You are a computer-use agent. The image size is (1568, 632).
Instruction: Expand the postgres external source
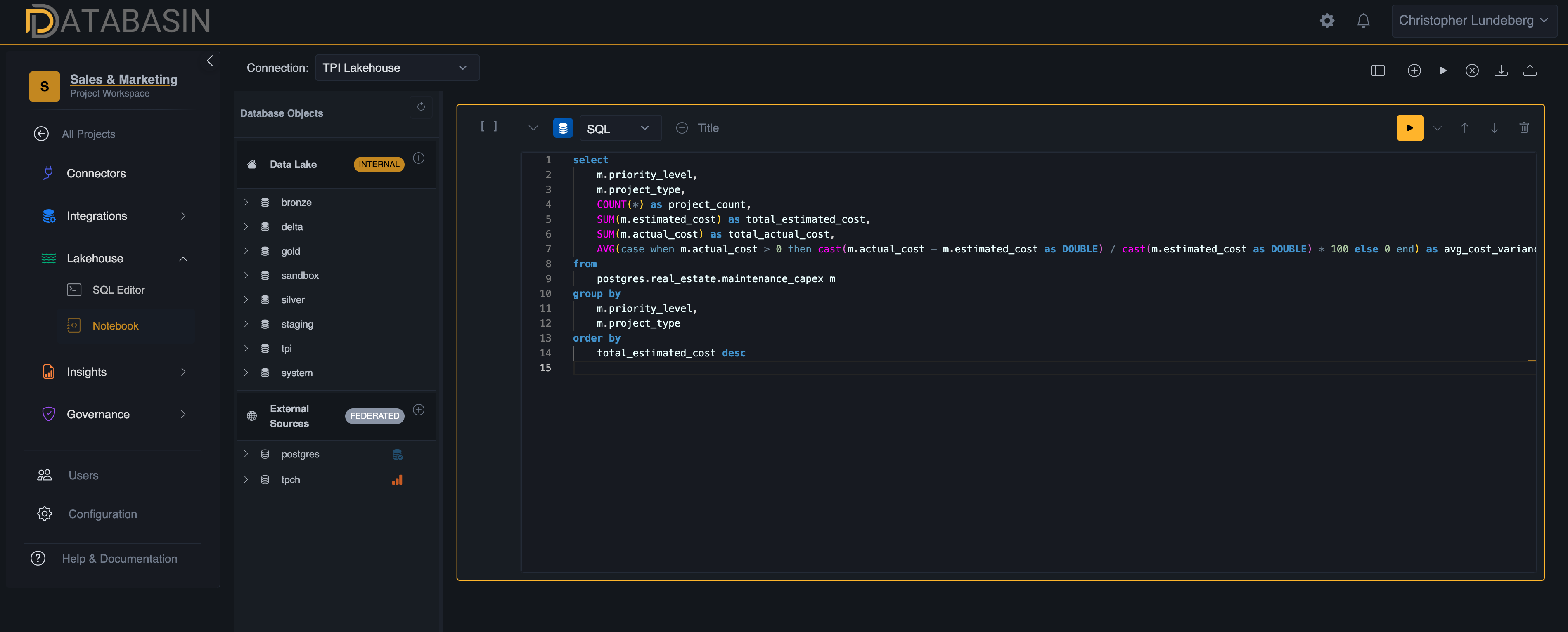[246, 454]
